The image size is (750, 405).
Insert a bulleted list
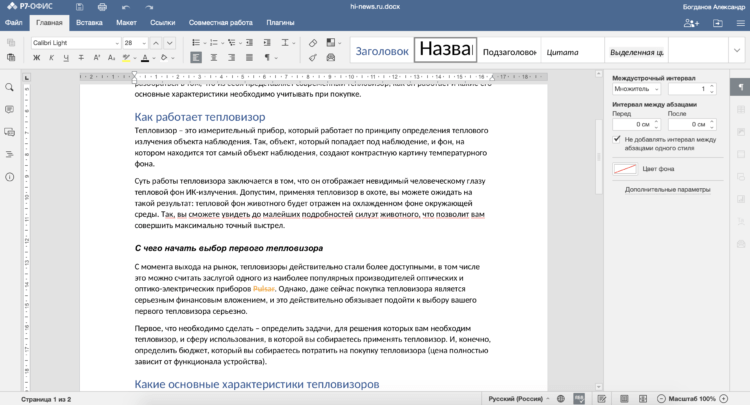(x=196, y=43)
